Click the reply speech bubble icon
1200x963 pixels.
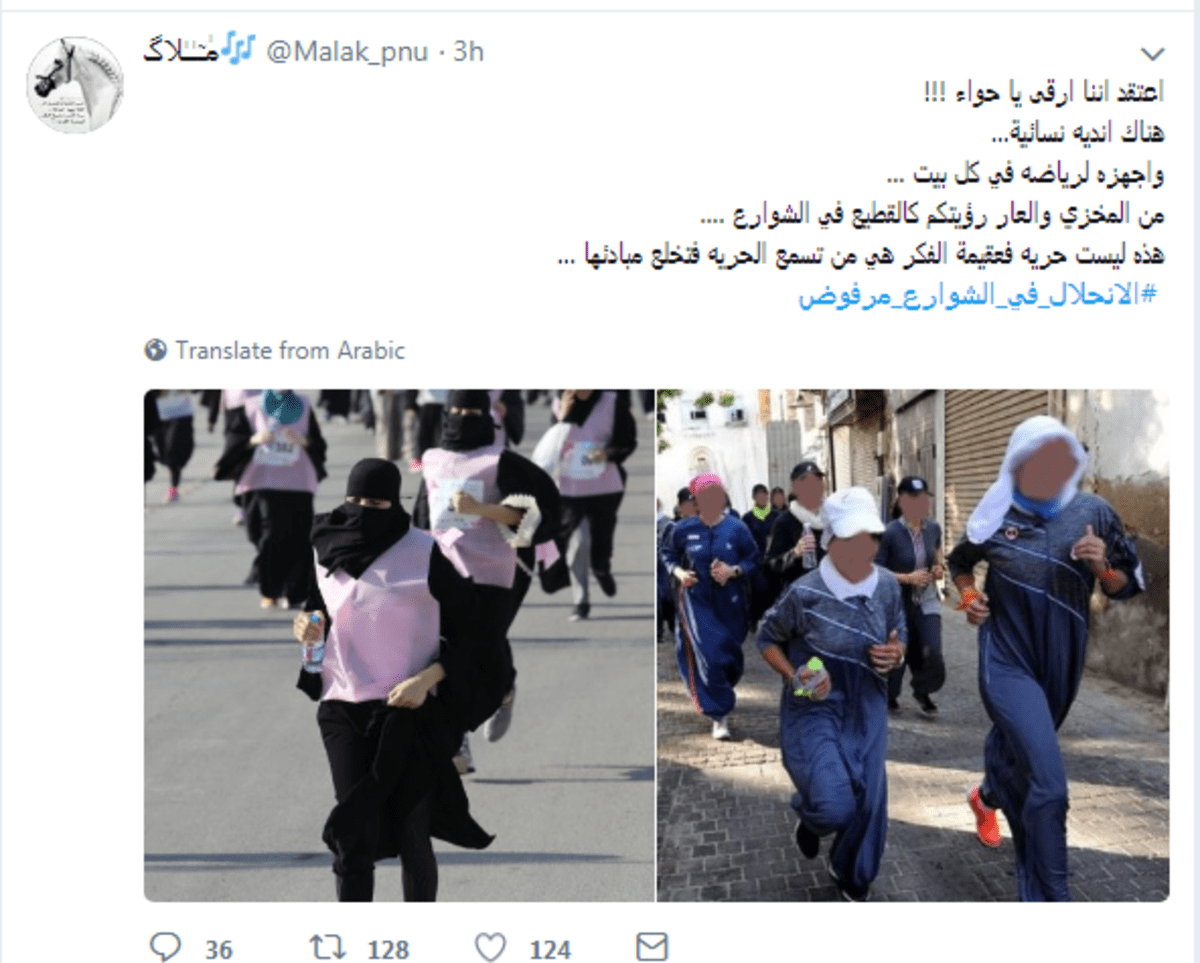(164, 946)
